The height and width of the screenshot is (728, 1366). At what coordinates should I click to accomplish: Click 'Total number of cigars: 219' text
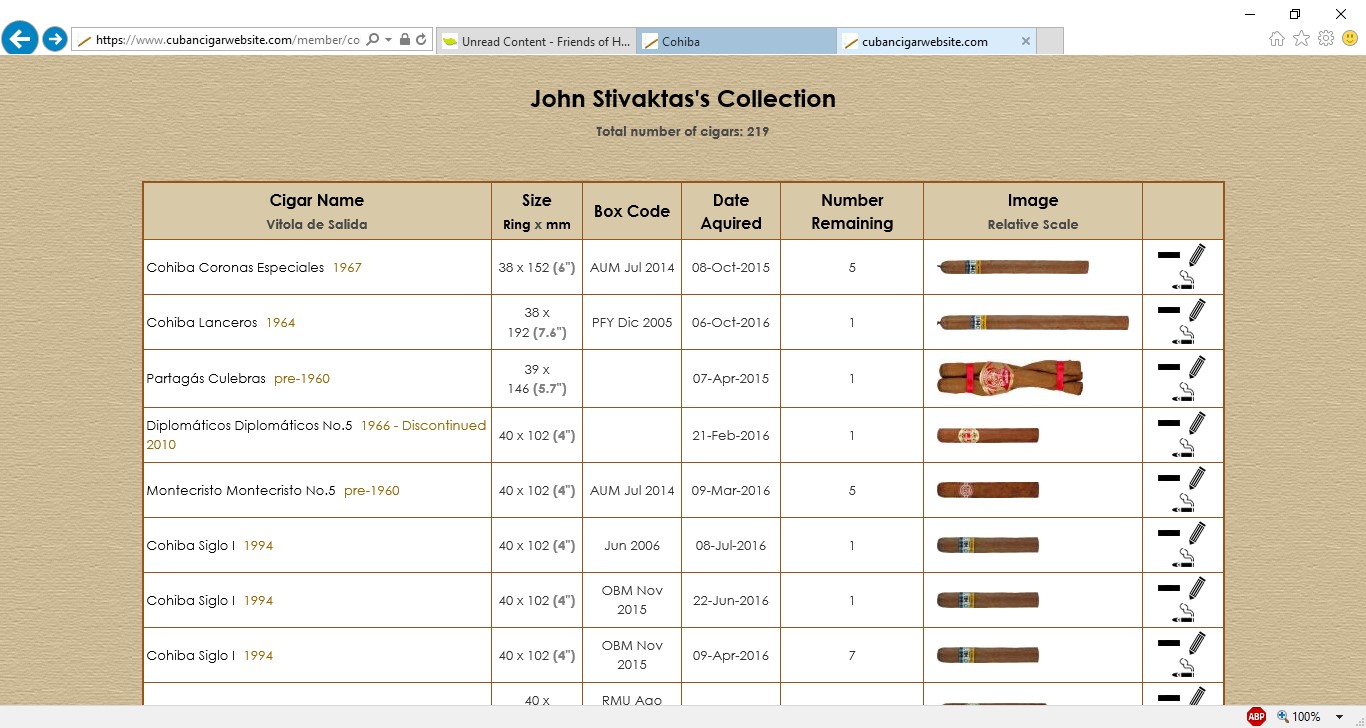[x=683, y=131]
